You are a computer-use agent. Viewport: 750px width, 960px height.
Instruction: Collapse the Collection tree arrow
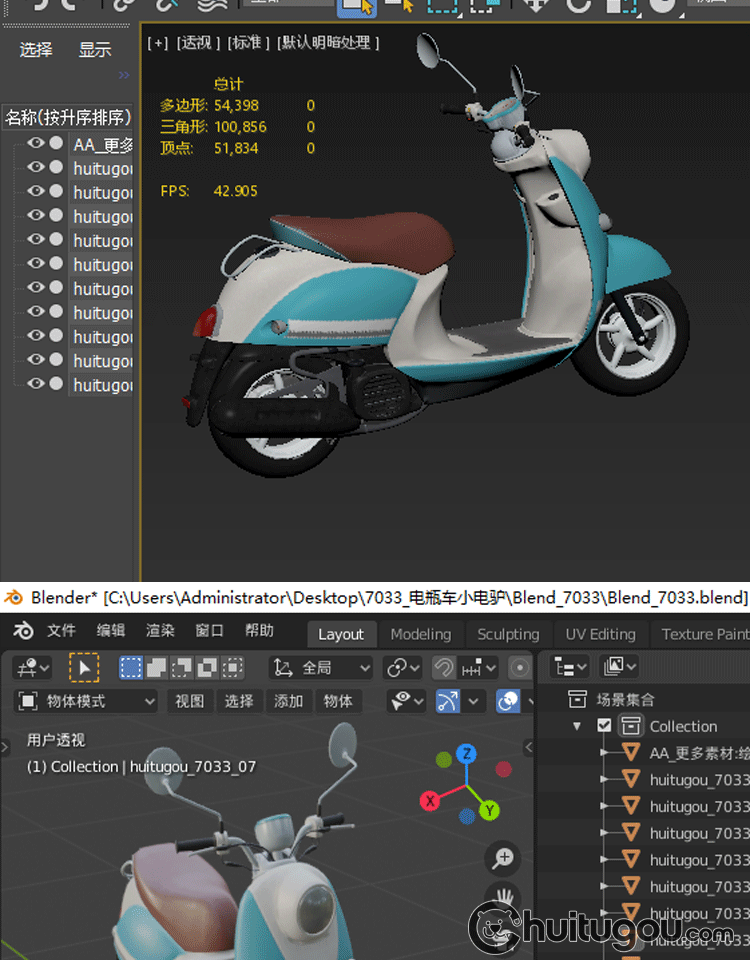tap(578, 726)
